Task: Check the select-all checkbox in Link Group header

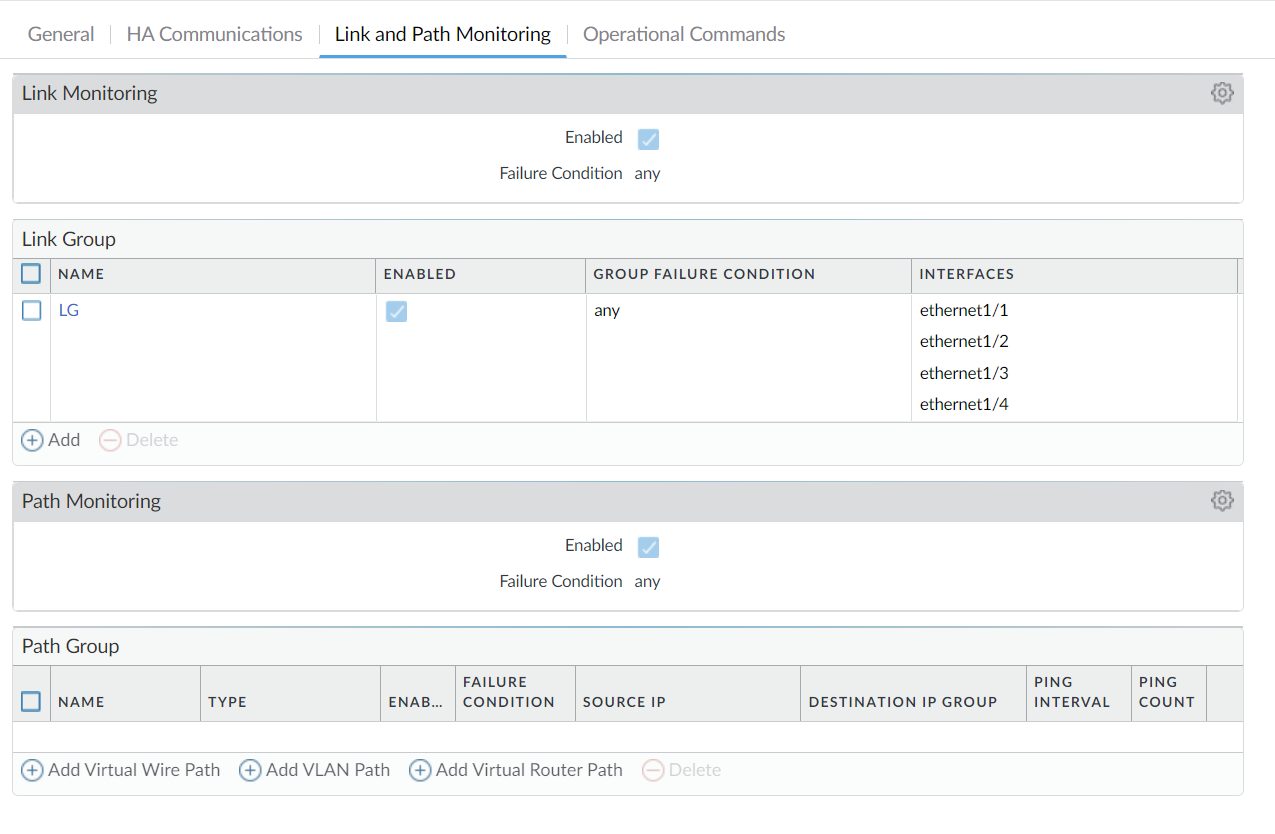Action: [x=30, y=273]
